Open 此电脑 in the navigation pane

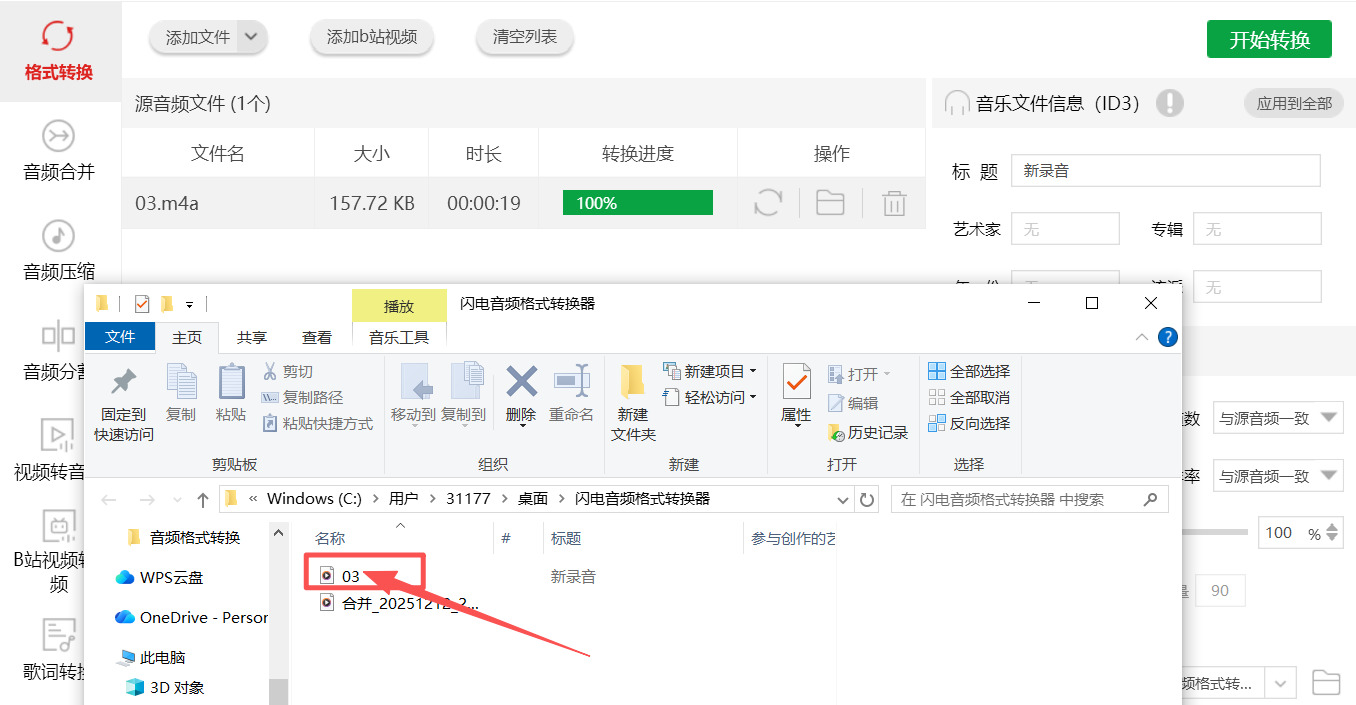coord(151,657)
